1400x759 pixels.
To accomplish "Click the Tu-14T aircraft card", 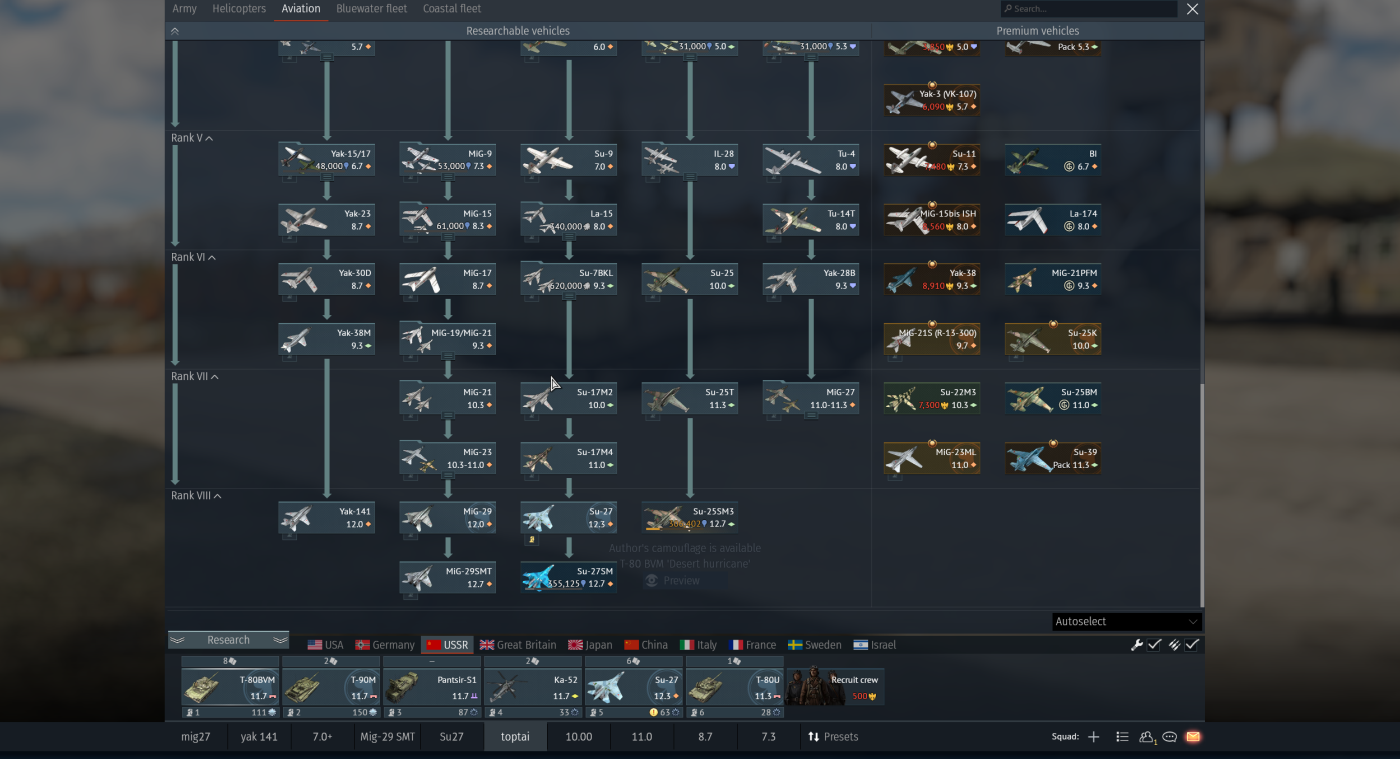I will [811, 220].
